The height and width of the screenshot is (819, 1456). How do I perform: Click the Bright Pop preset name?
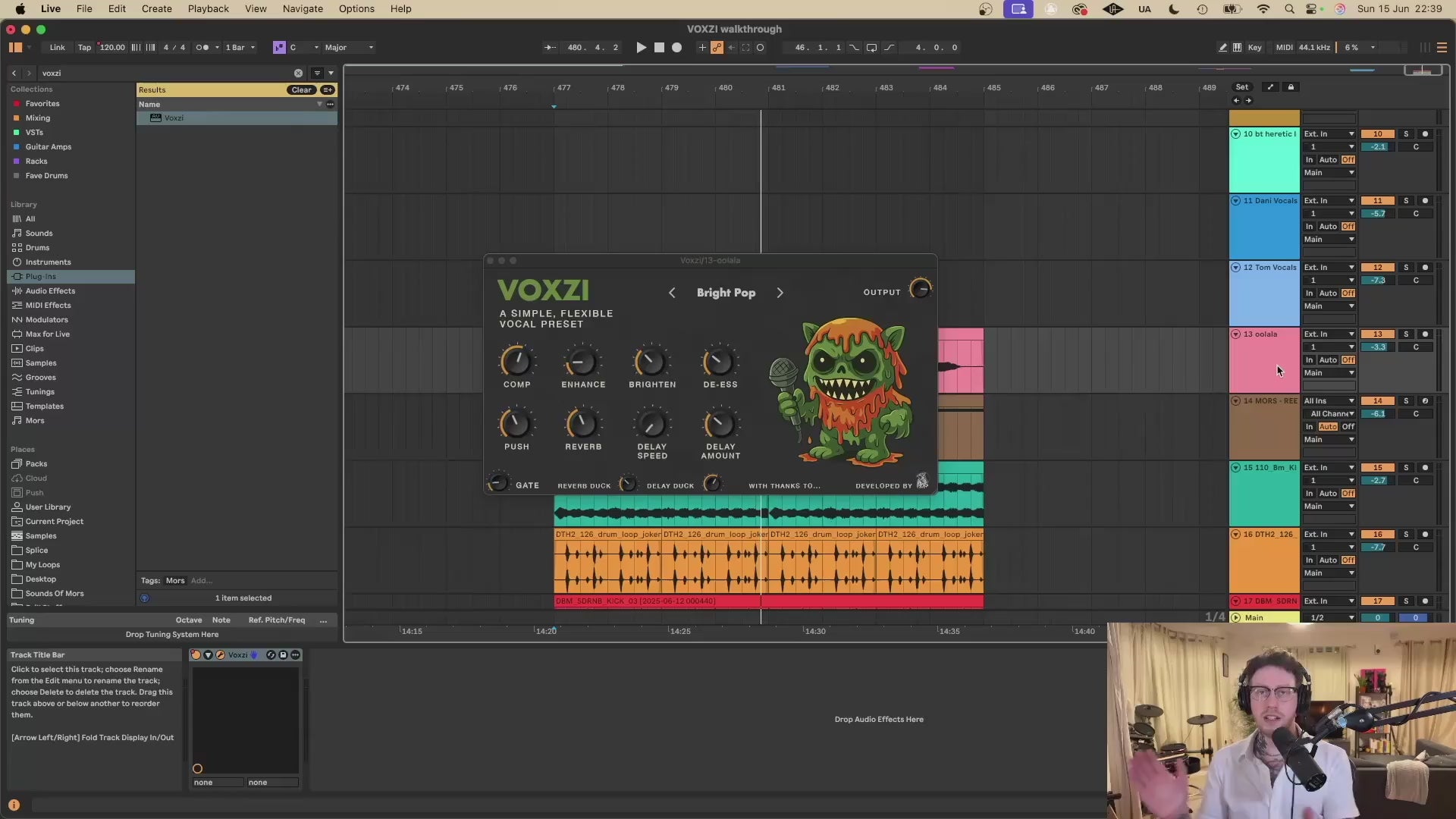tap(726, 293)
